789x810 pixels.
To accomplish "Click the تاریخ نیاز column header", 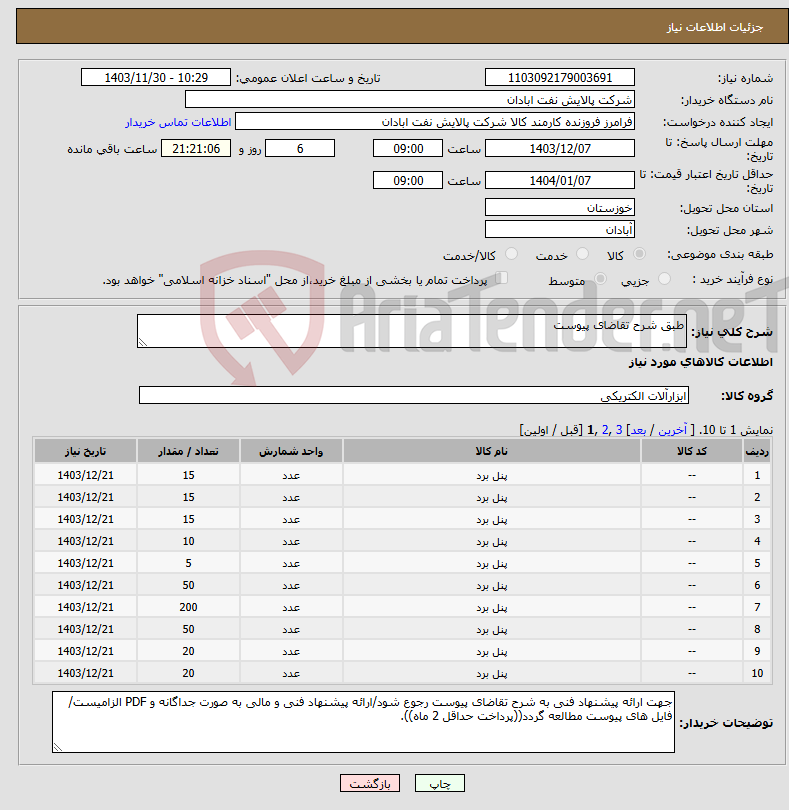I will (85, 451).
